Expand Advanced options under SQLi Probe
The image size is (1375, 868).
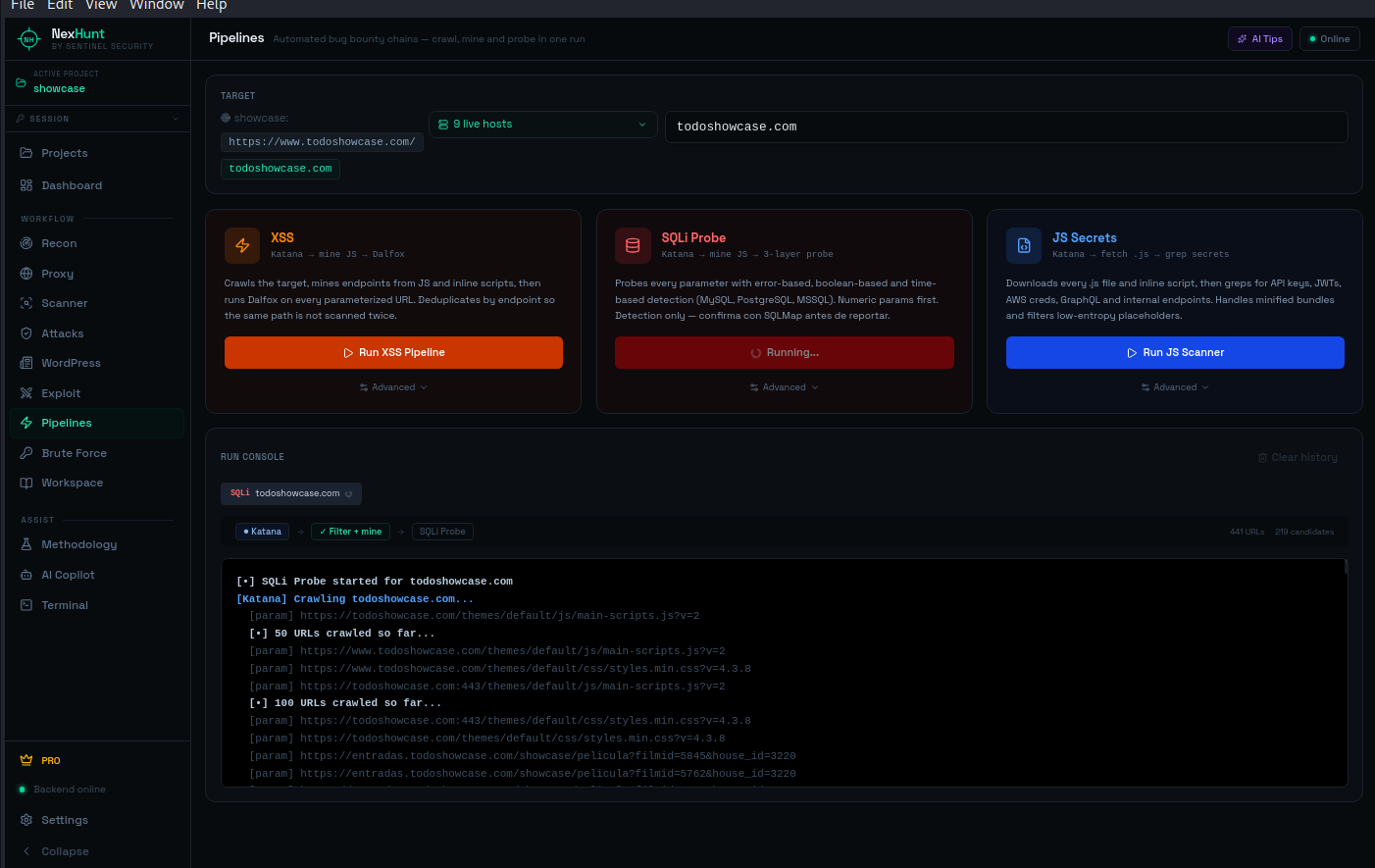click(784, 387)
